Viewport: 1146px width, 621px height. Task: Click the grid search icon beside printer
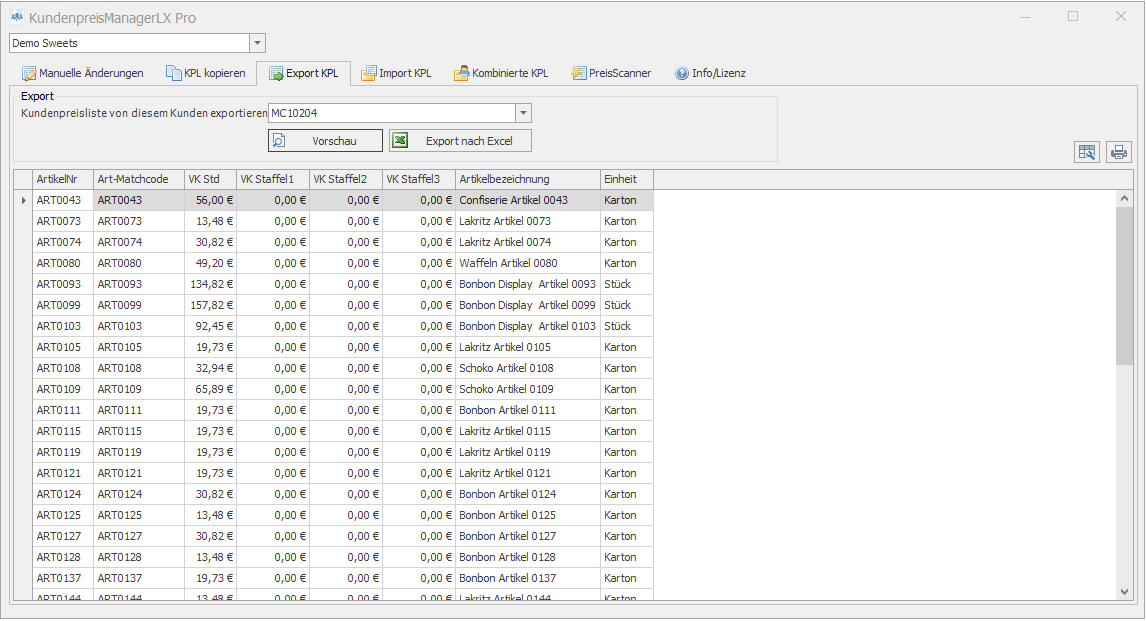(x=1087, y=152)
